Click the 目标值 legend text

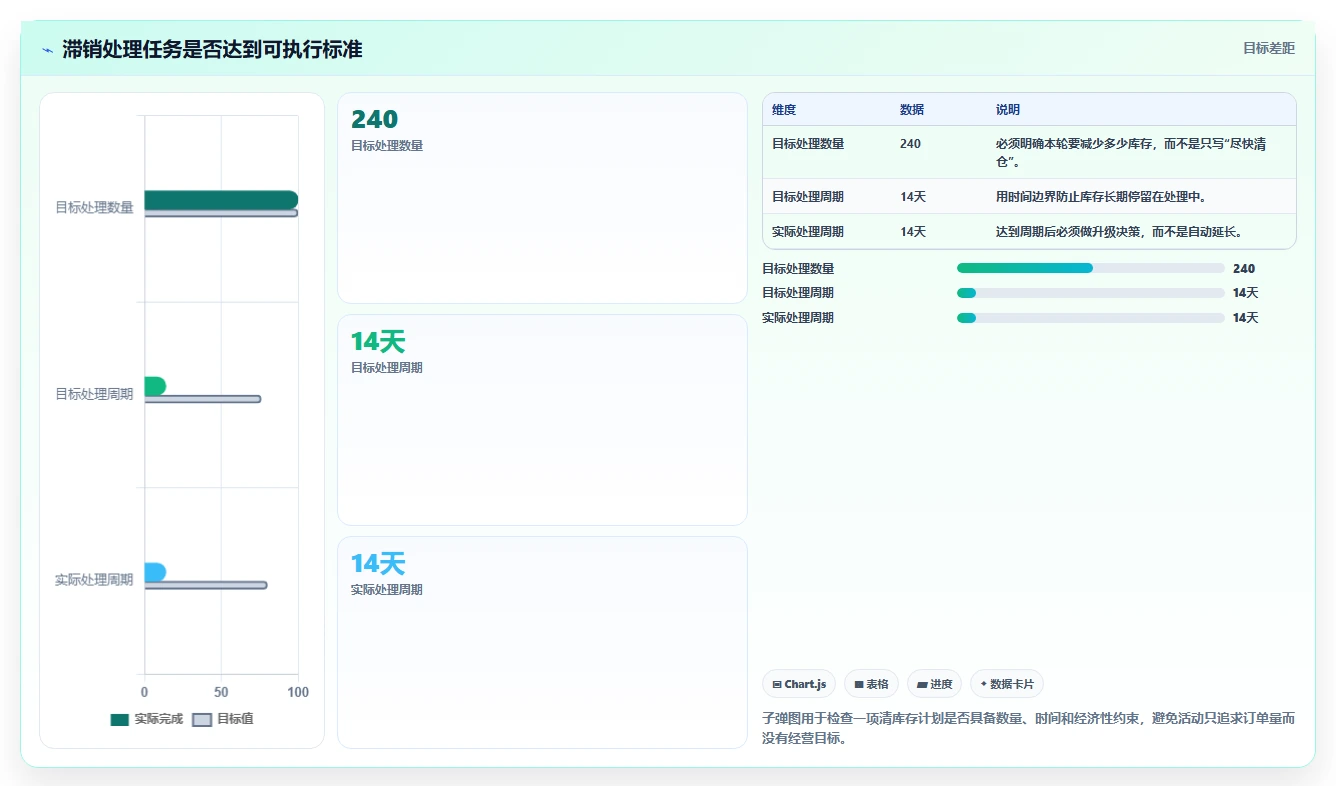[235, 719]
